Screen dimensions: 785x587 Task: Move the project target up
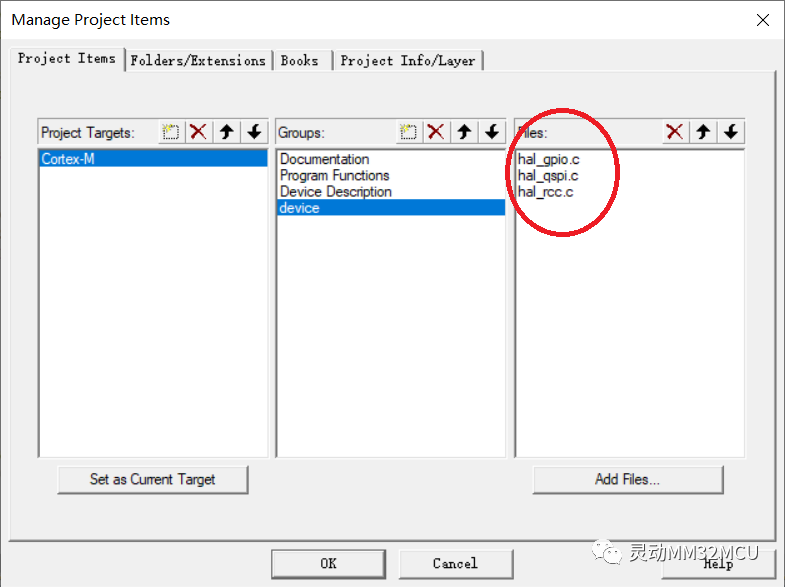pos(227,132)
